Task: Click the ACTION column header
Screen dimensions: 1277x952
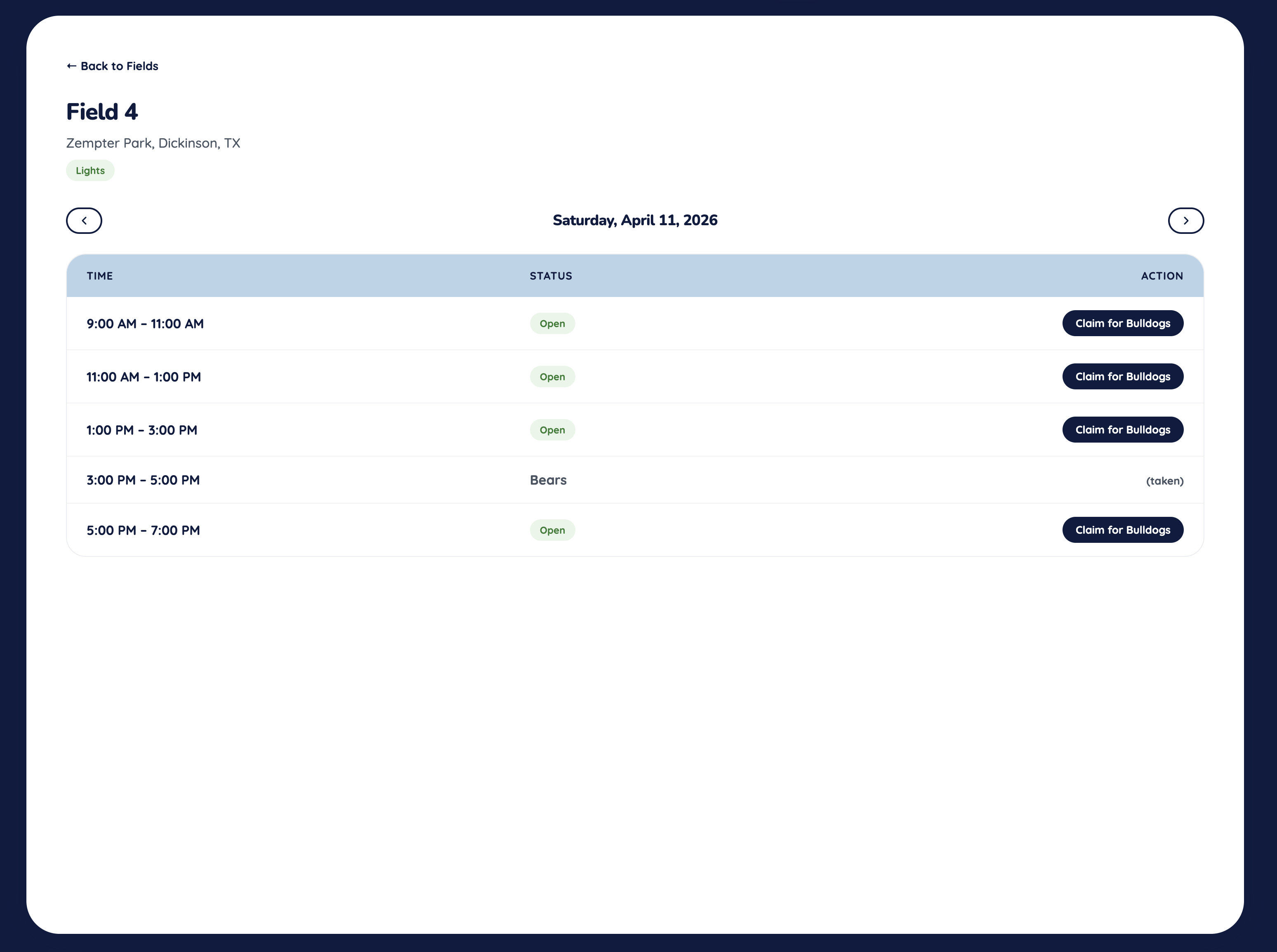Action: [1161, 276]
